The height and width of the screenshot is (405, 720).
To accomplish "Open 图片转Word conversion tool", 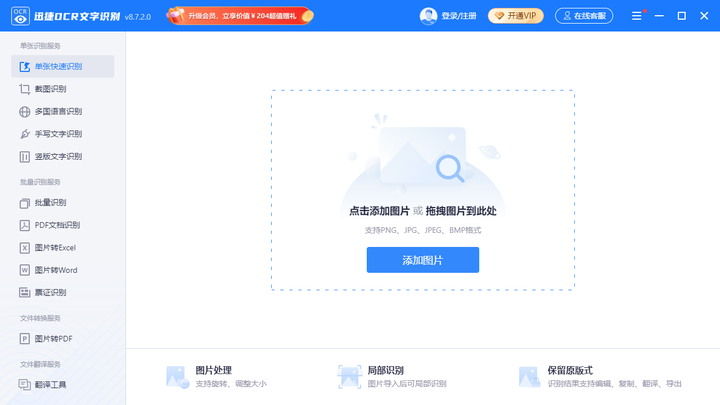I will point(62,270).
